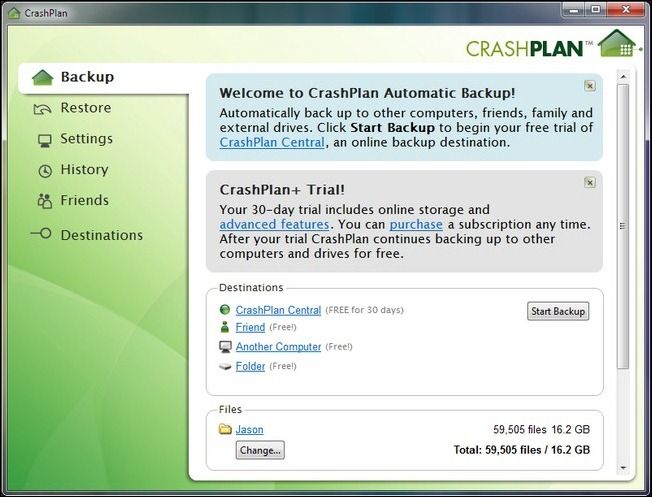Close the CrashPlan window
Image resolution: width=652 pixels, height=497 pixels.
click(x=625, y=9)
